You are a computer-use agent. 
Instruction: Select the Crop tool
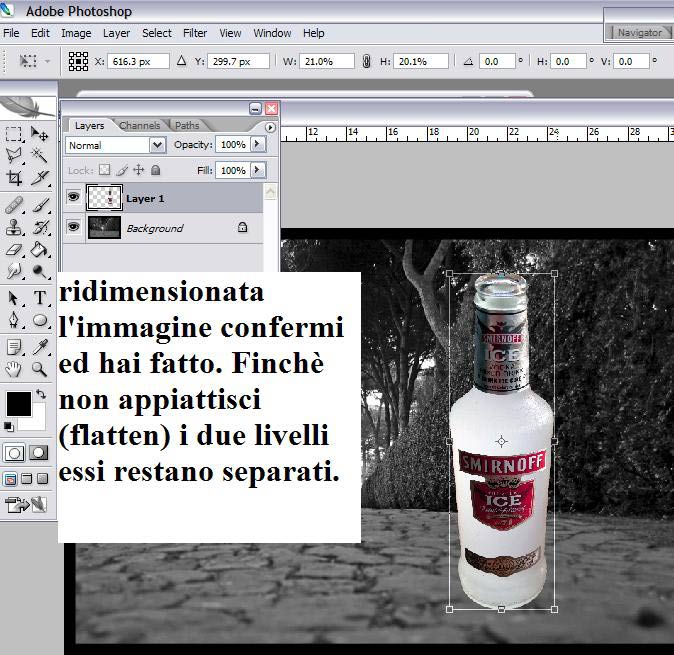(x=13, y=177)
